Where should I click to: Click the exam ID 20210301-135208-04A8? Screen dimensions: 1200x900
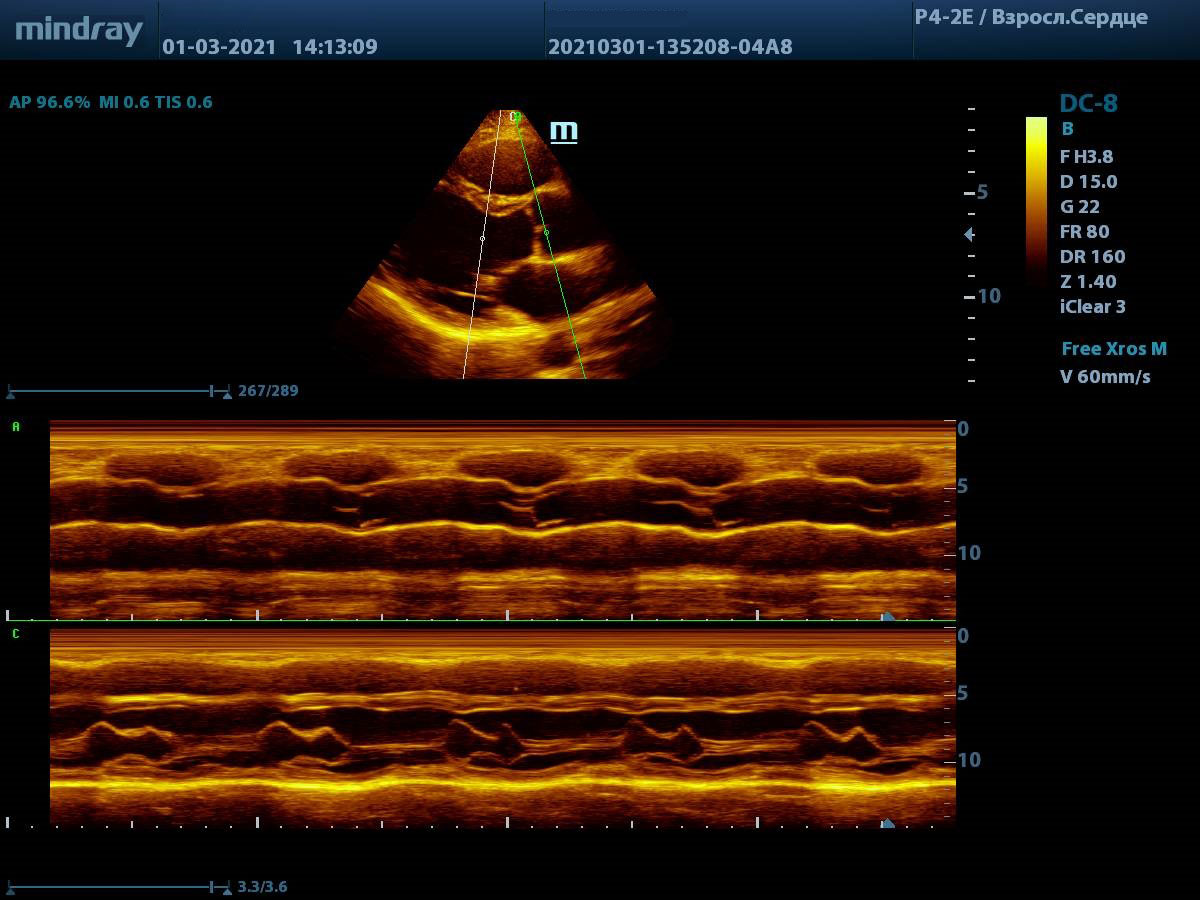[x=670, y=47]
